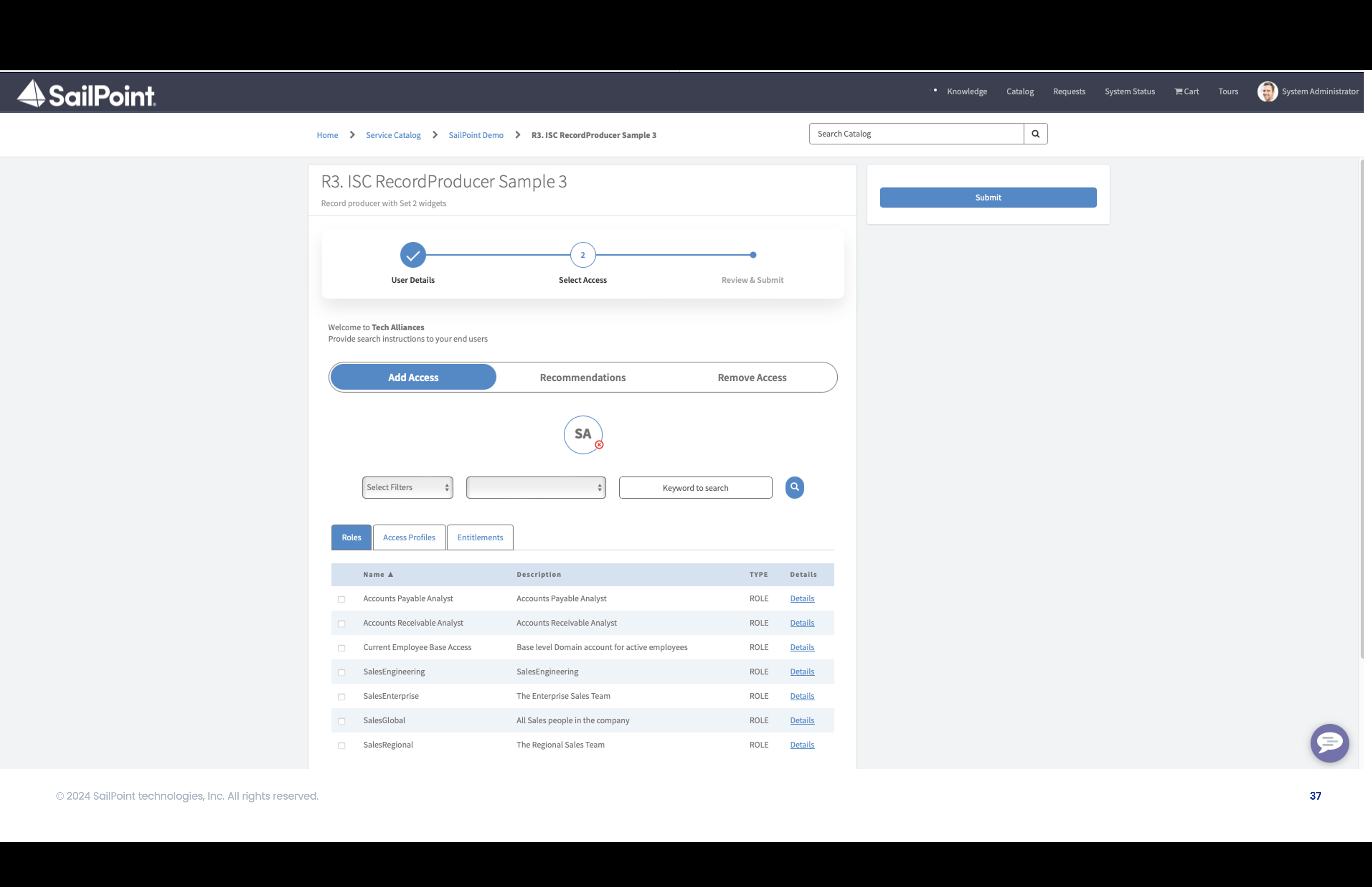The image size is (1372, 887).
Task: Expand the empty dropdown beside Select Filters
Action: point(536,487)
